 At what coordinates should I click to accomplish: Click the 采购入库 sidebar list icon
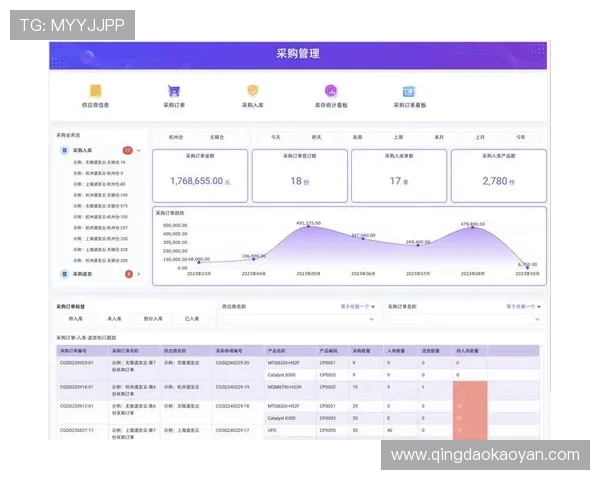pos(64,150)
